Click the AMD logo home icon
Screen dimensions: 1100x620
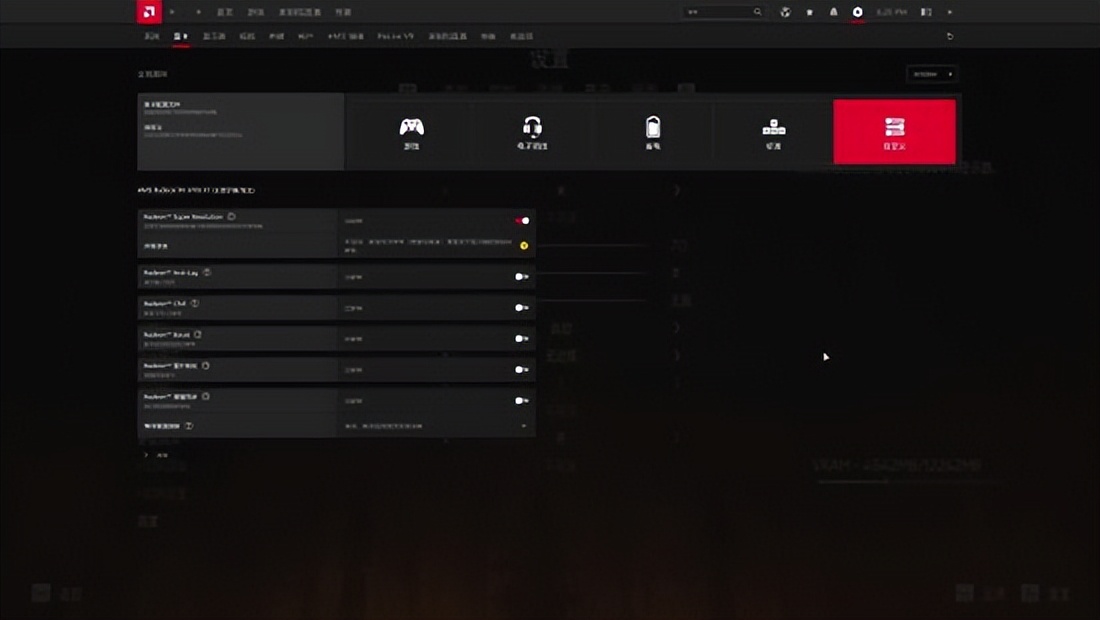pos(148,12)
